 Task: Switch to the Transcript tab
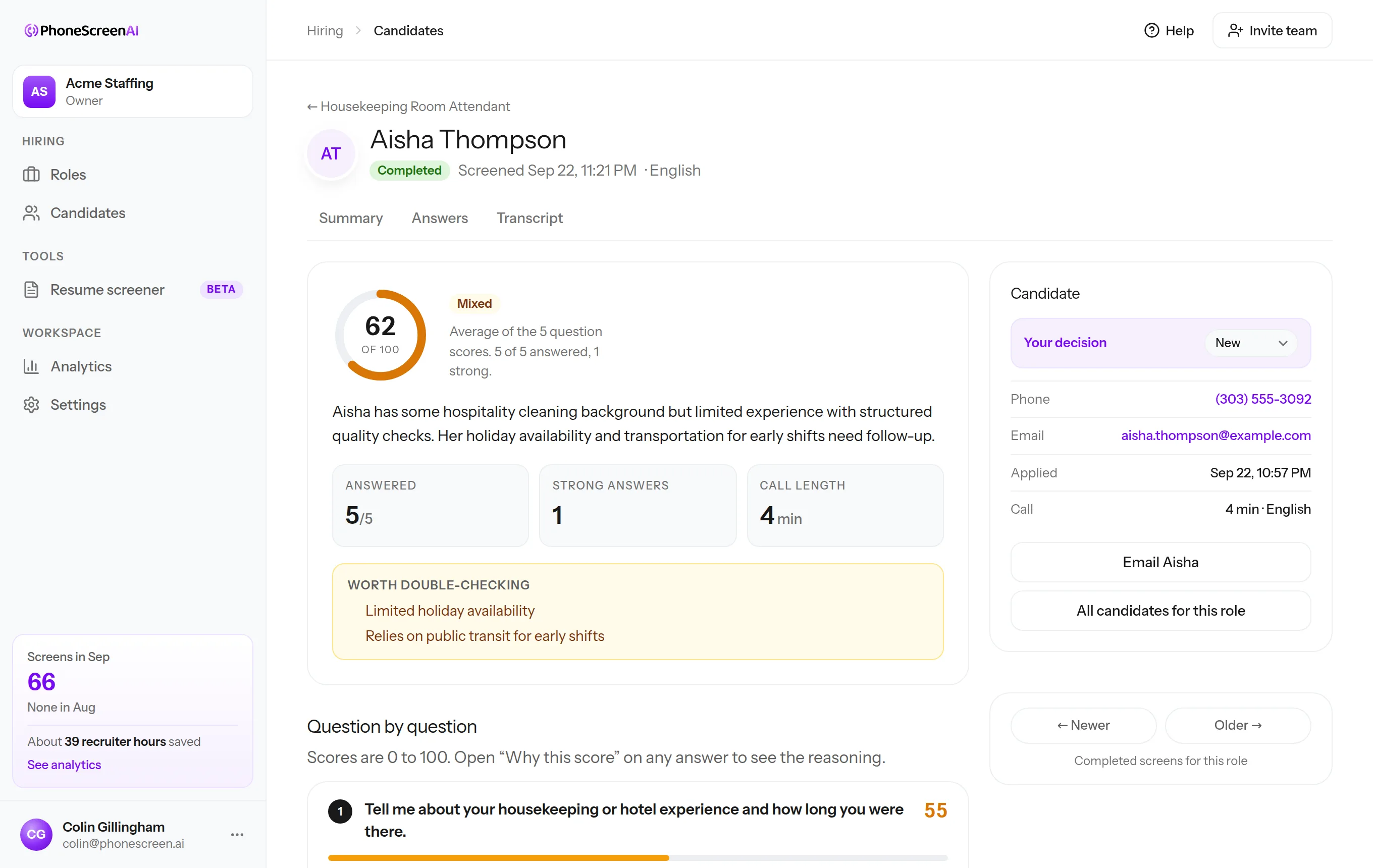point(529,218)
